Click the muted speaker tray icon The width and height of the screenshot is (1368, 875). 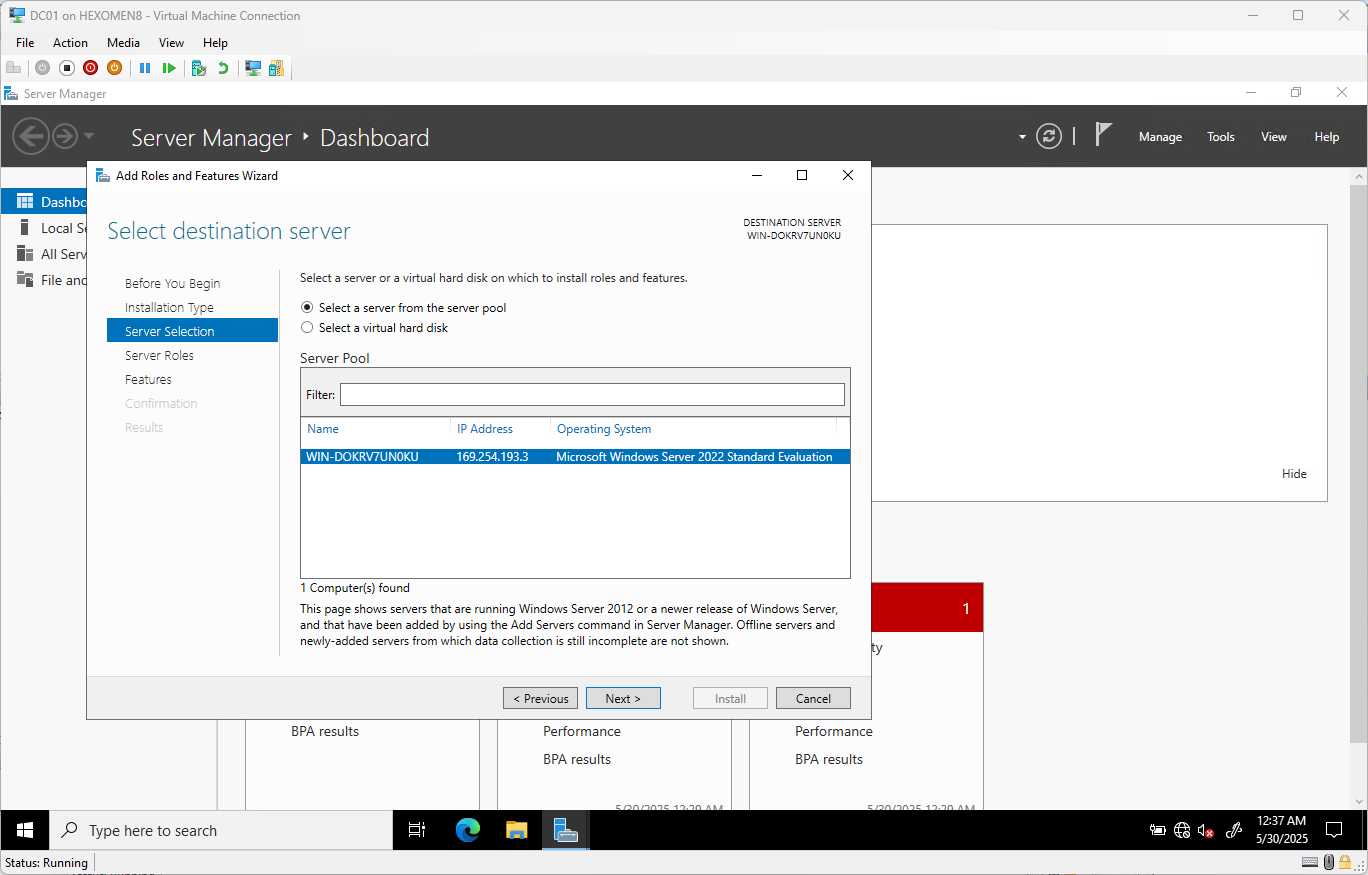[x=1206, y=830]
